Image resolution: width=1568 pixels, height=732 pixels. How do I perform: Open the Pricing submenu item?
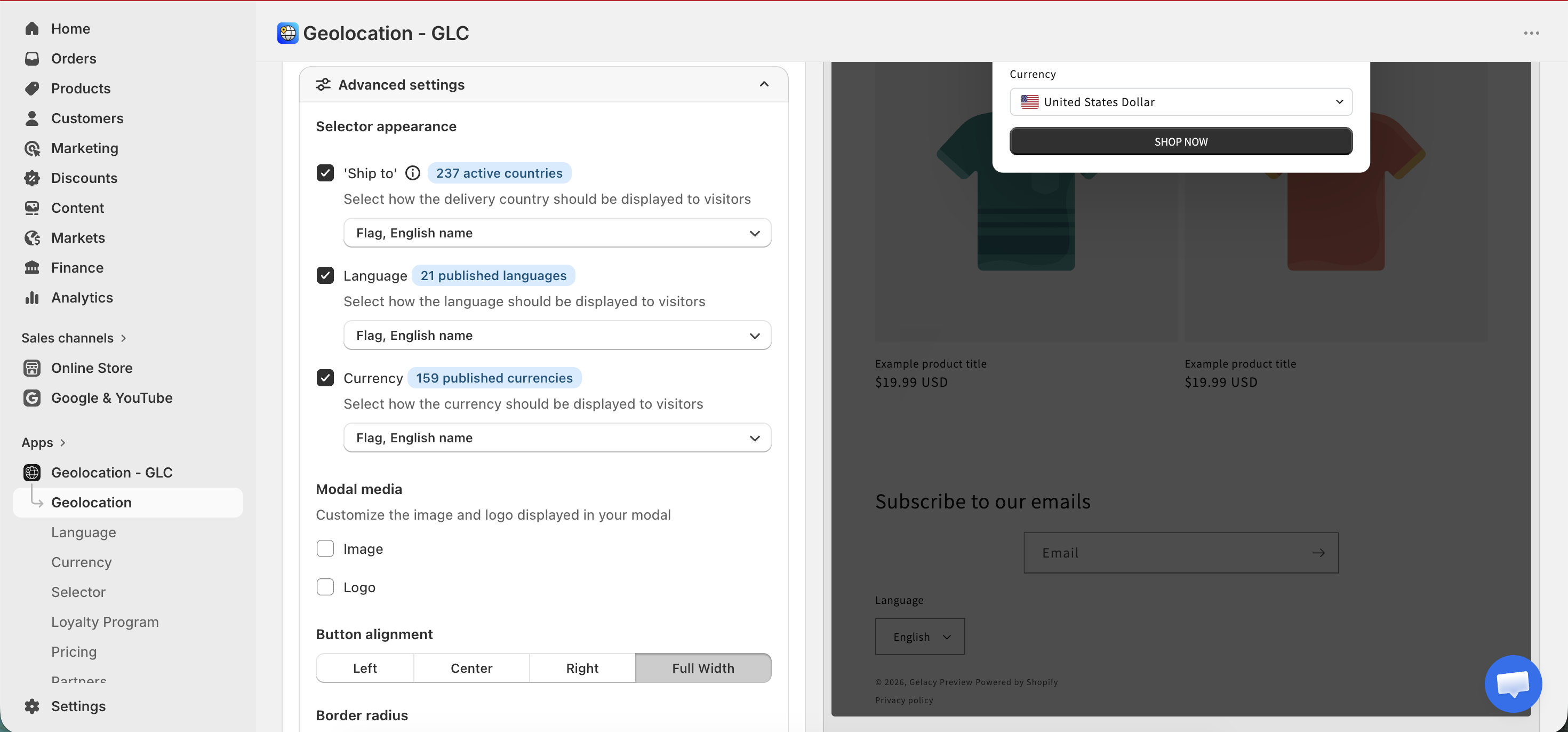[x=74, y=651]
